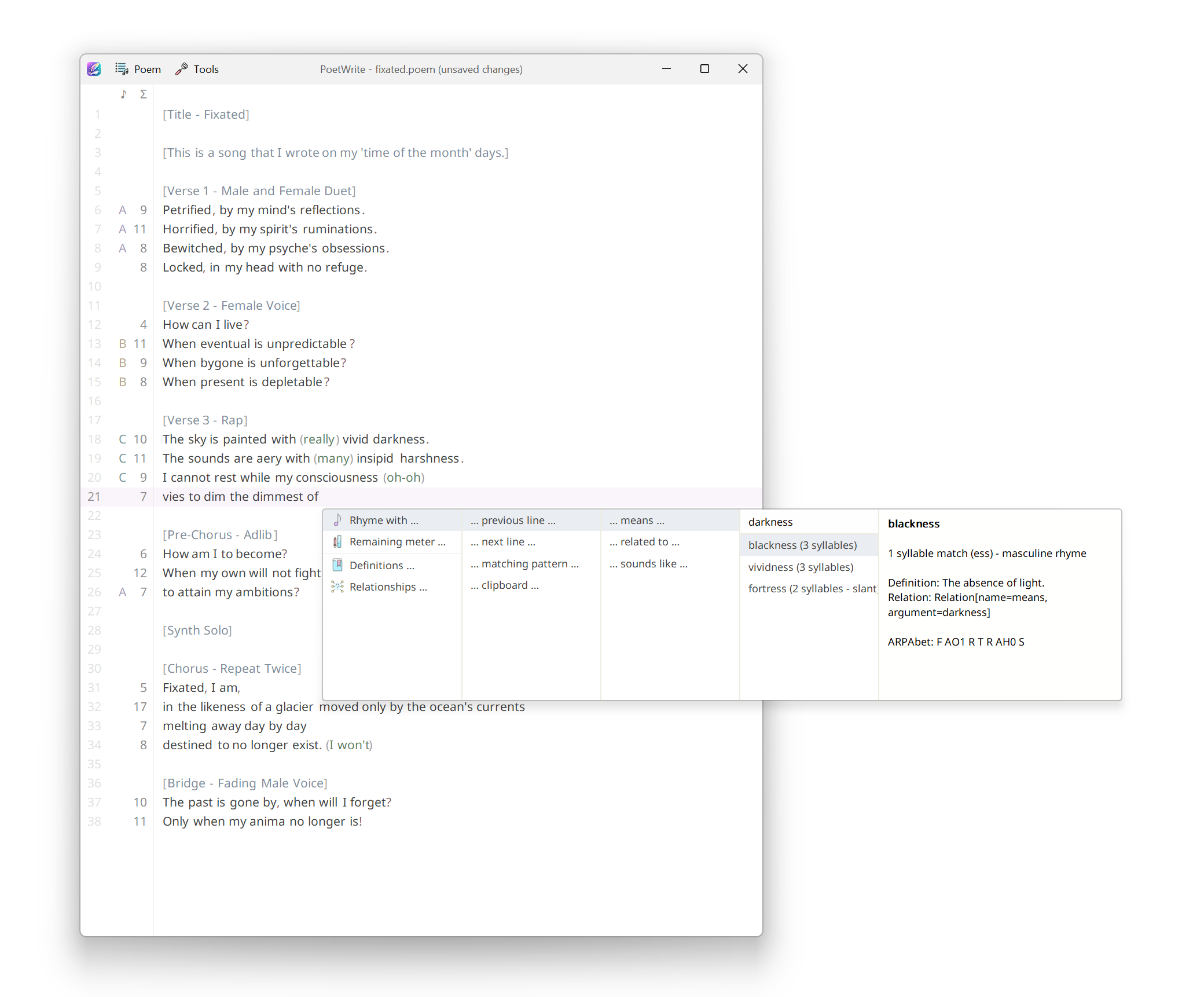Click line 'Fixated, I am,'
This screenshot has height=997, width=1204.
click(201, 688)
